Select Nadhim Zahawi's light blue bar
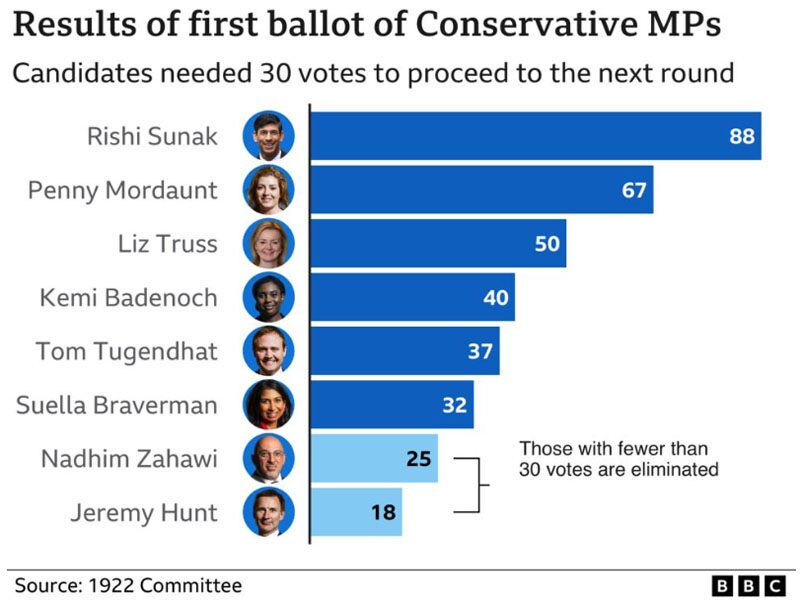The height and width of the screenshot is (610, 800). pyautogui.click(x=374, y=459)
